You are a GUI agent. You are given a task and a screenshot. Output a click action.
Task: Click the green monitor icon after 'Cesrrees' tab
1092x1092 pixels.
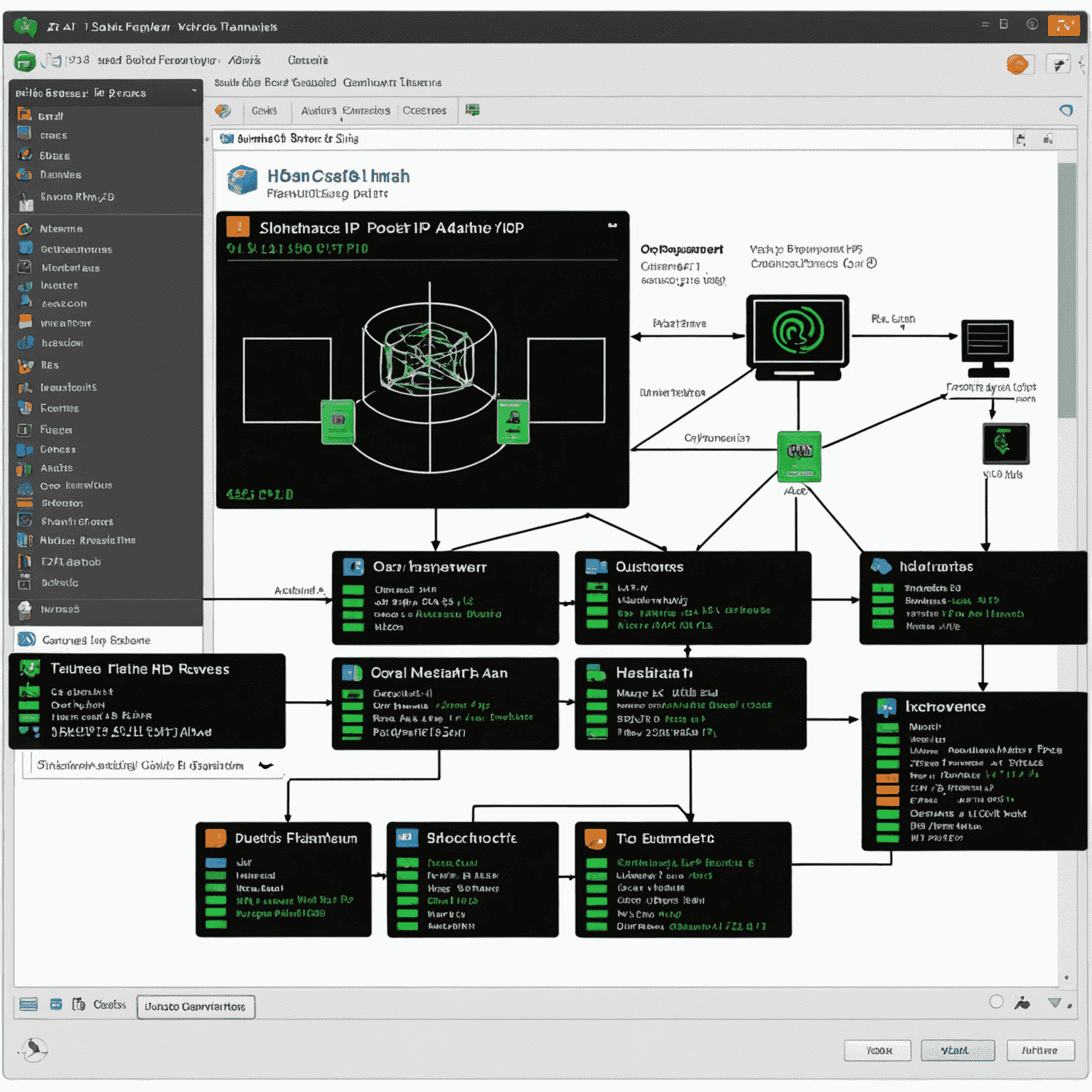(x=472, y=110)
